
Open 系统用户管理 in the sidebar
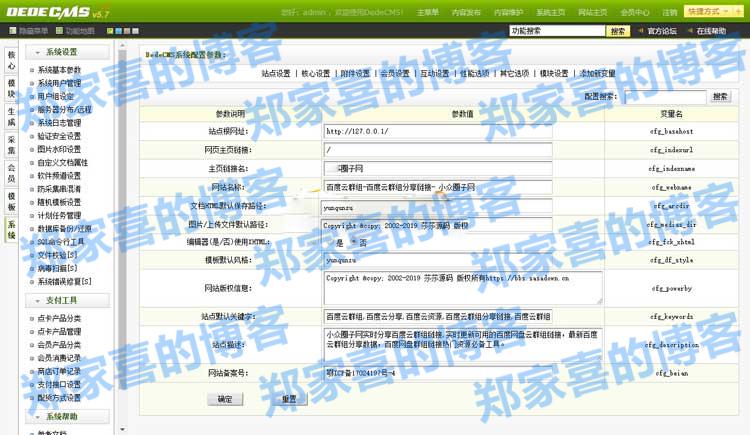(x=59, y=83)
